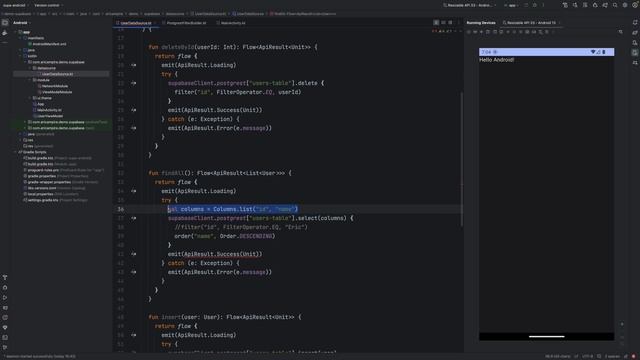
Task: Open libs.versions.toml in Gradle Scripts
Action: [42, 188]
